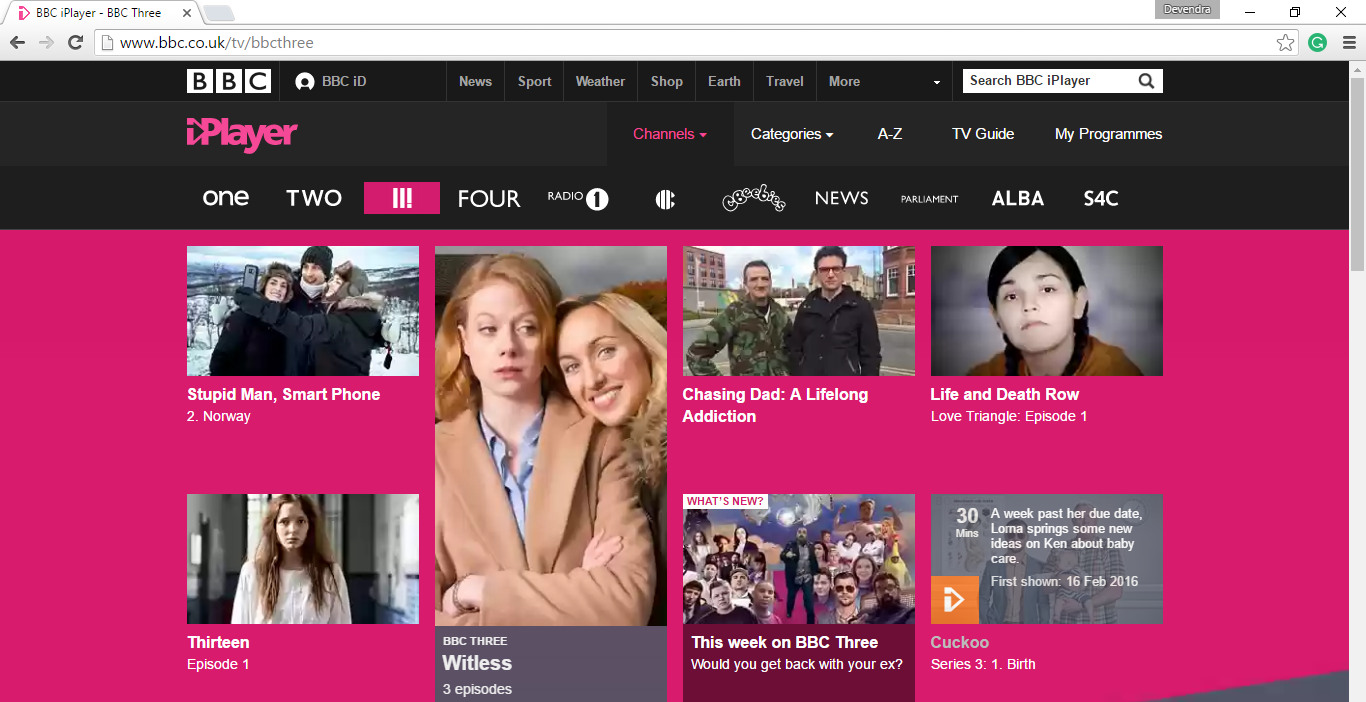The height and width of the screenshot is (702, 1366).
Task: Select the BBC Two channel logo
Action: tap(314, 198)
